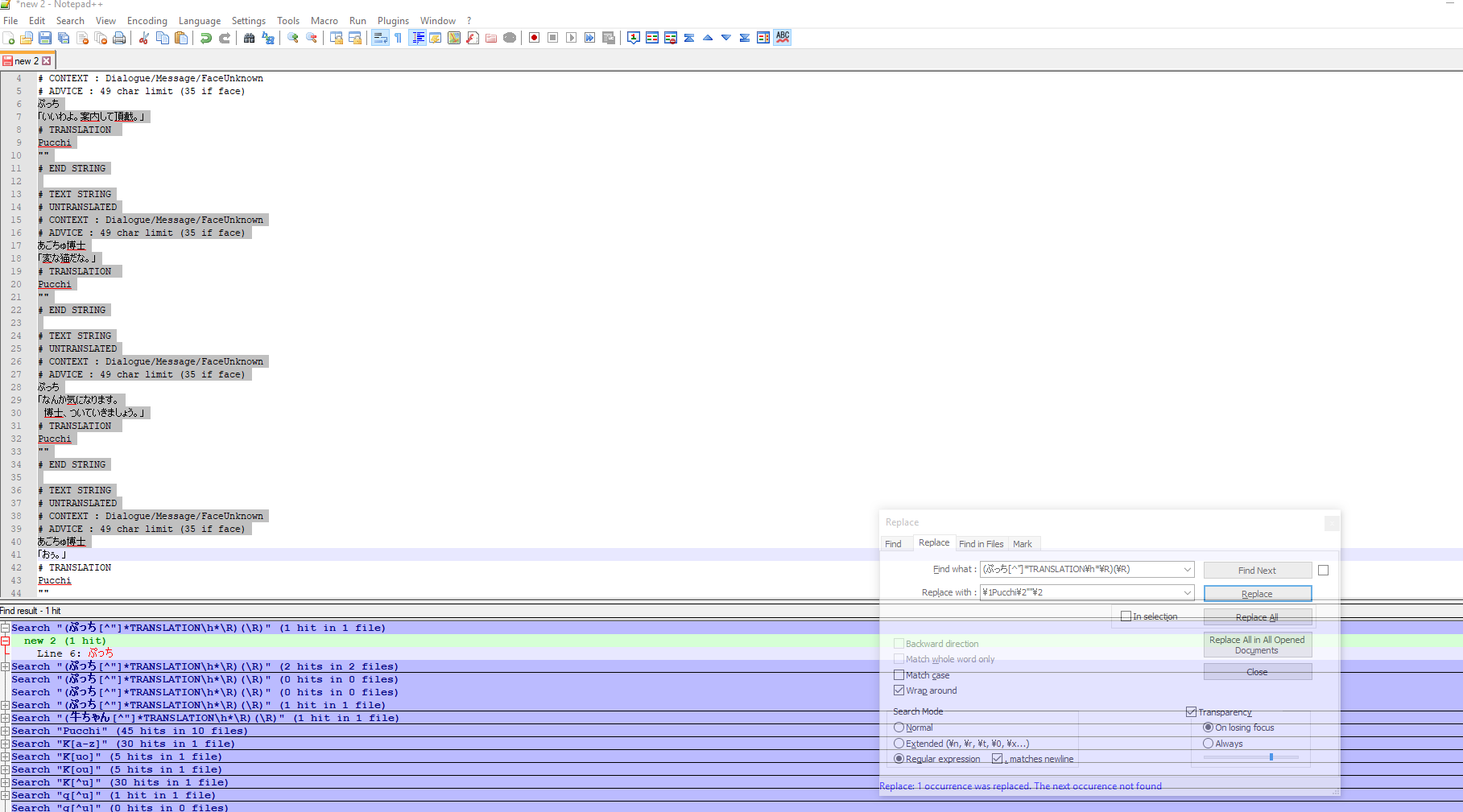The height and width of the screenshot is (812, 1463).
Task: Enable the Match case checkbox
Action: click(899, 675)
